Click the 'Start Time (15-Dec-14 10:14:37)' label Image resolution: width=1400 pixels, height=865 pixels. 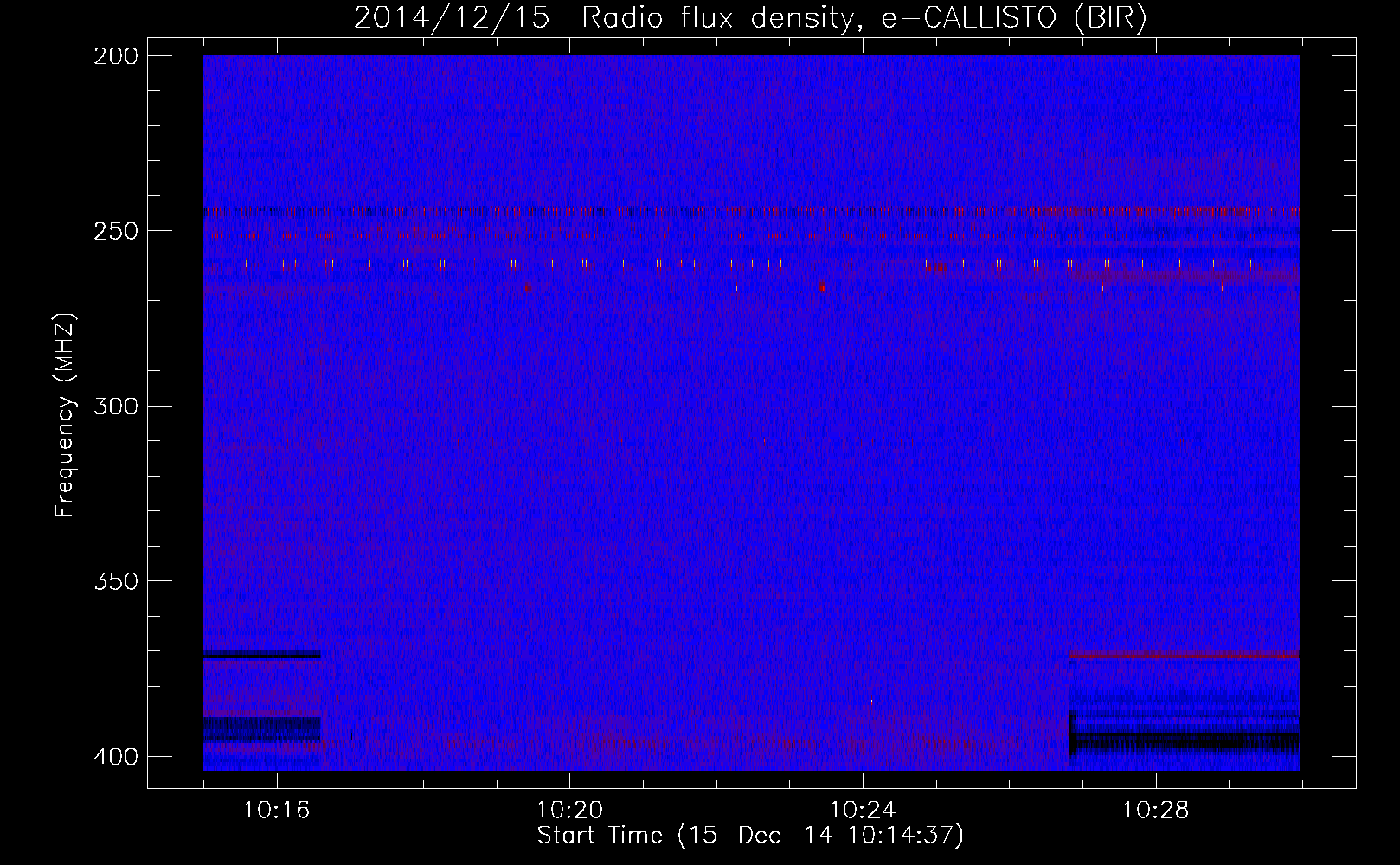(750, 836)
